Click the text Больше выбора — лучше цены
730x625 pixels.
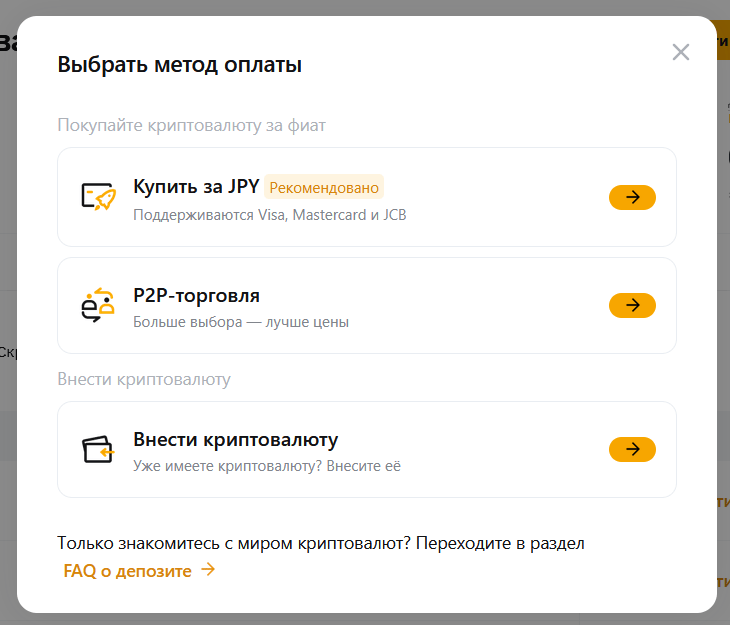pos(241,322)
